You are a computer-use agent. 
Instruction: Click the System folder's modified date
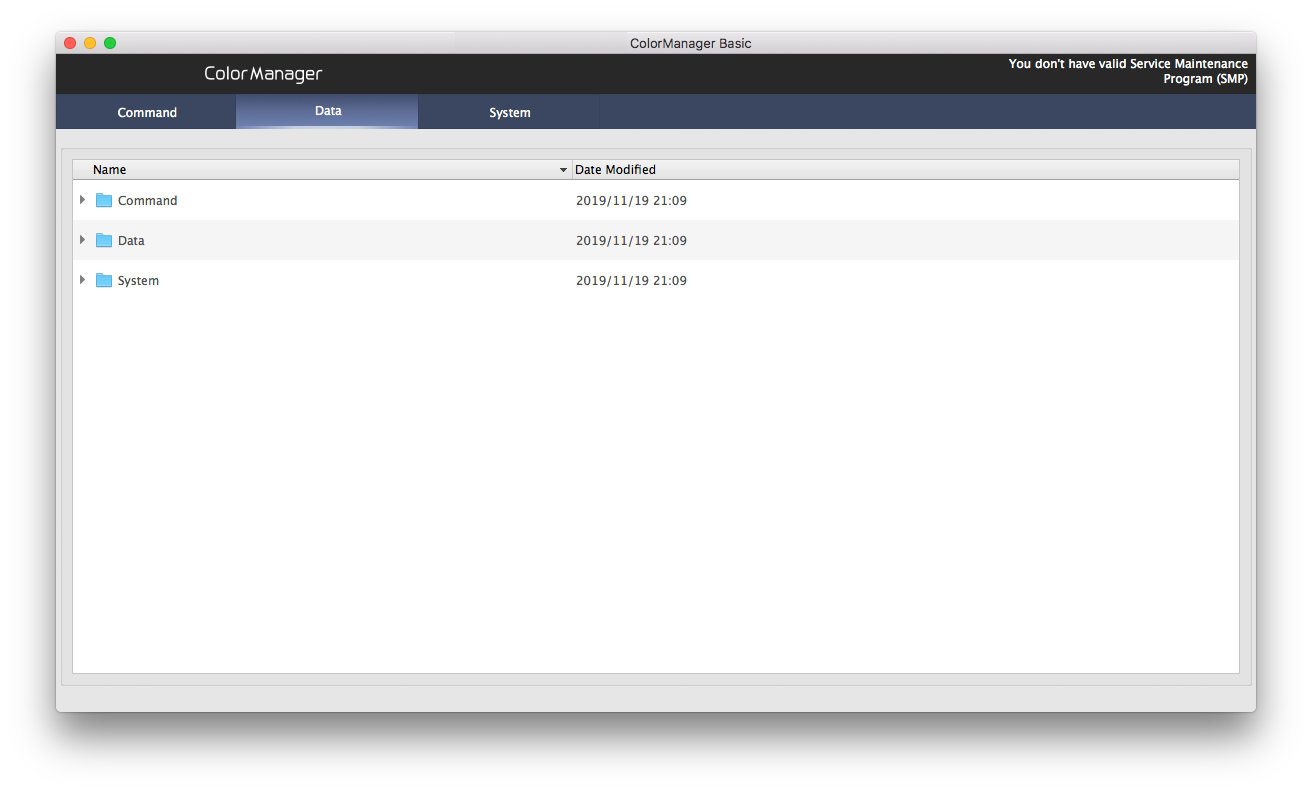coord(631,280)
